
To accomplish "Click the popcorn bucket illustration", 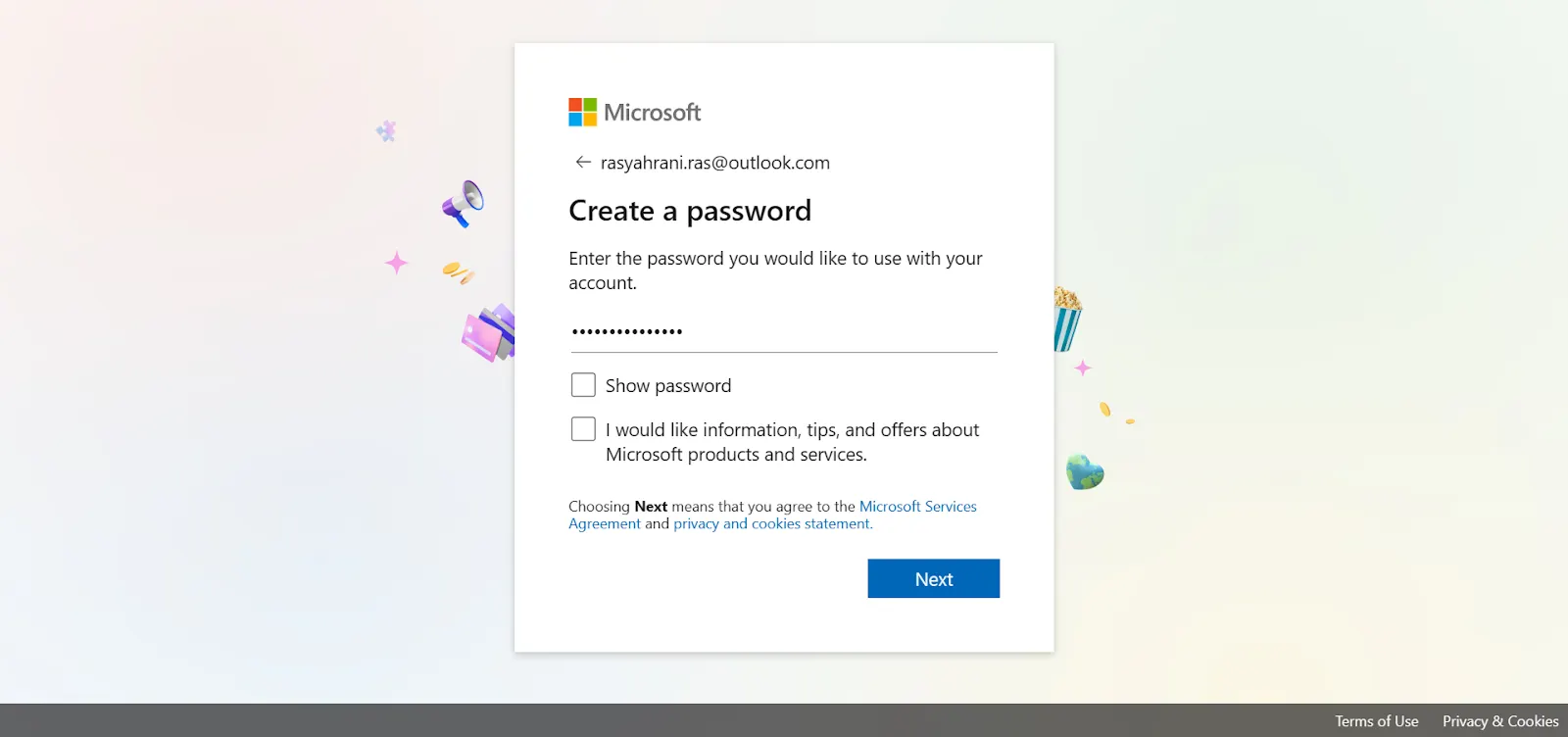I will pyautogui.click(x=1066, y=318).
